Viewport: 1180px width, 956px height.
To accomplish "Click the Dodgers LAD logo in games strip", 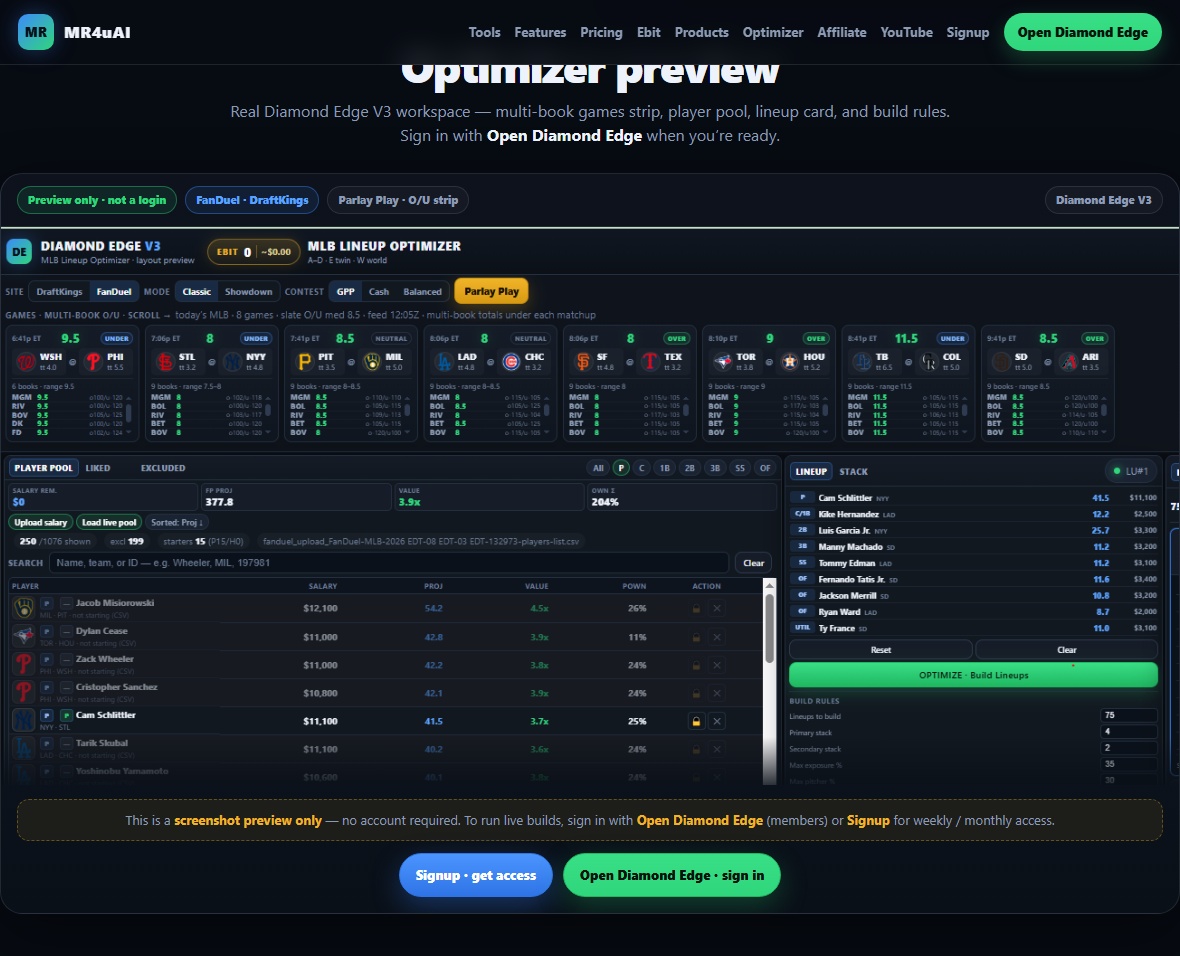I will click(443, 362).
